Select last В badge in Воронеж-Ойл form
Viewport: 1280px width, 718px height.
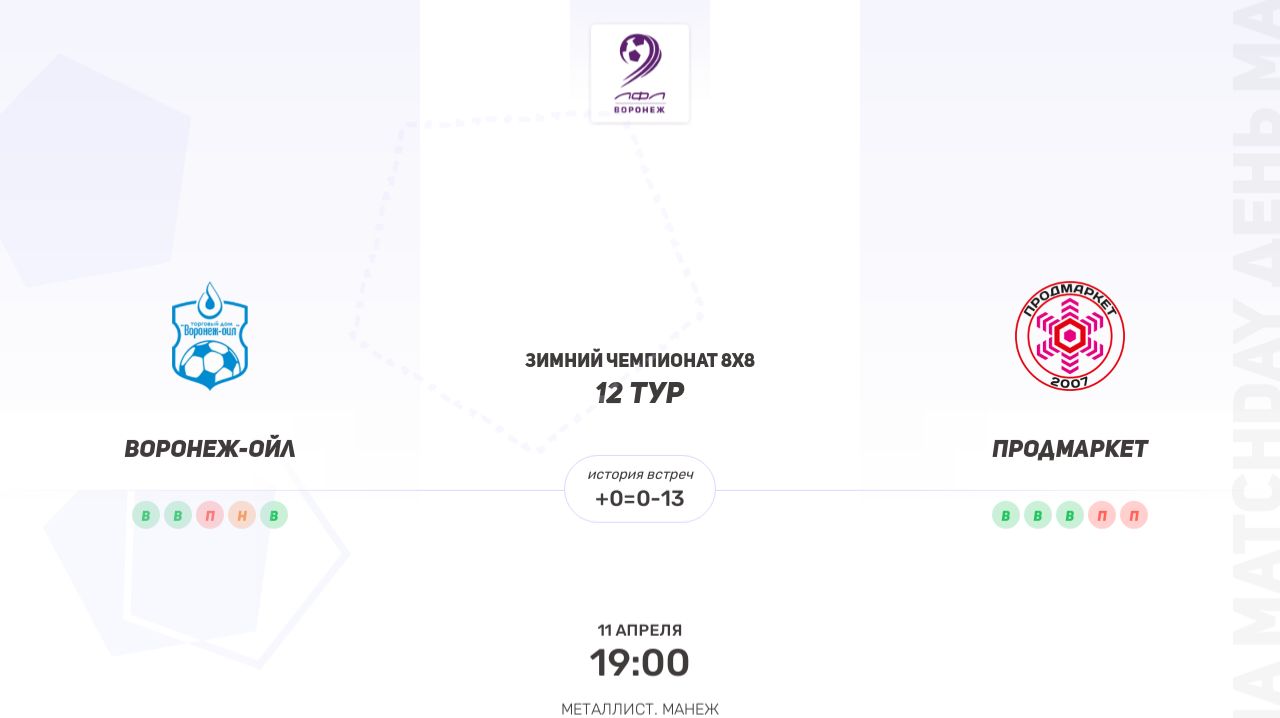[x=274, y=515]
